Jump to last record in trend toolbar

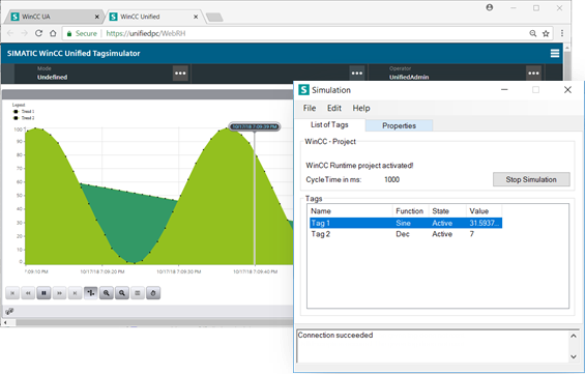75,293
